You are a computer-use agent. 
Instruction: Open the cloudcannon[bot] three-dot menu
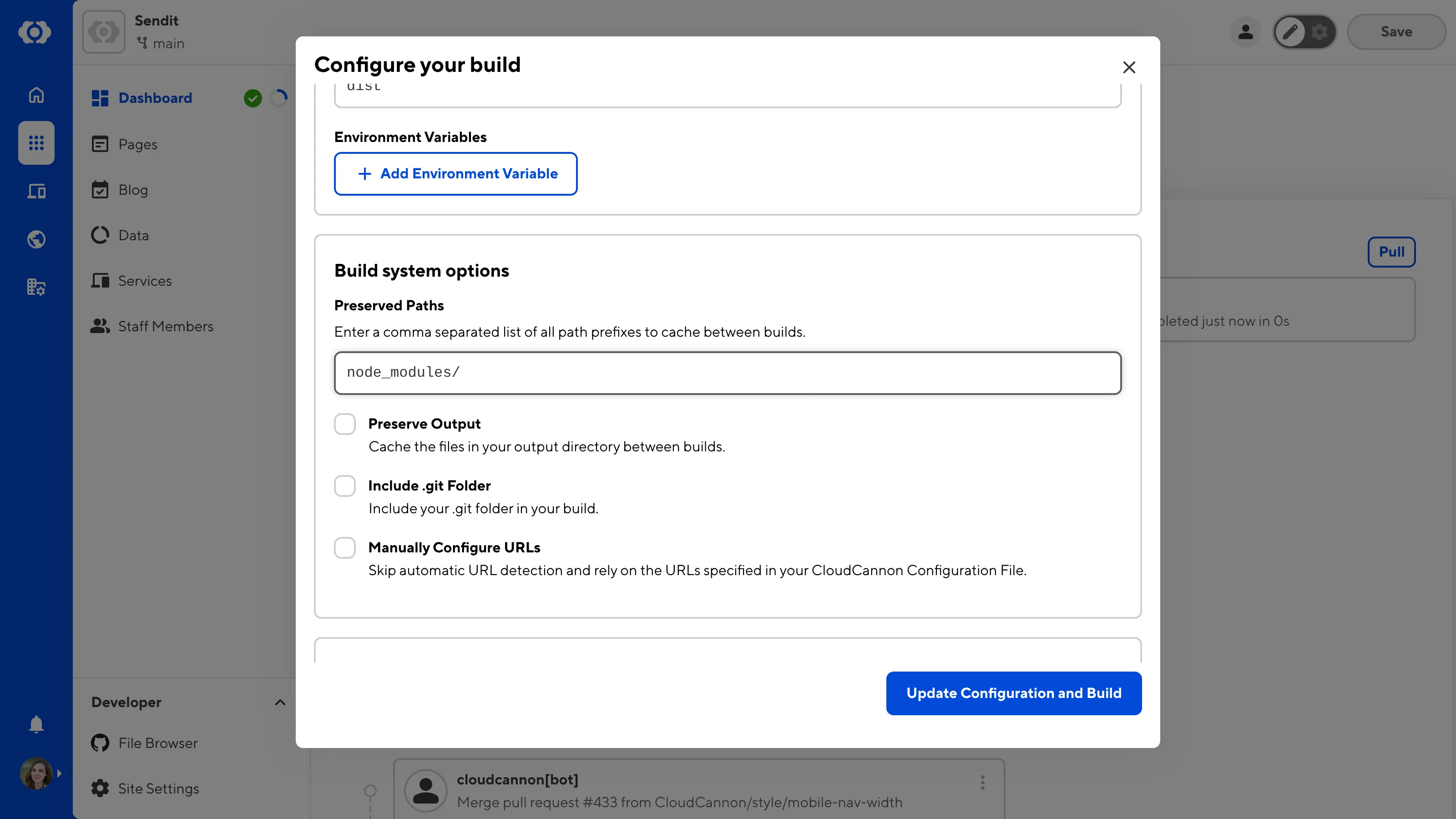tap(982, 783)
